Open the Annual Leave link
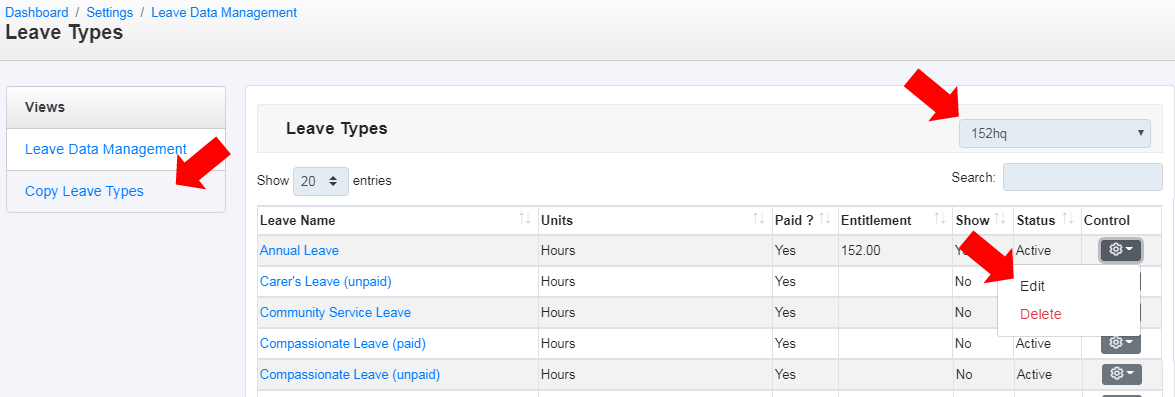 [299, 251]
